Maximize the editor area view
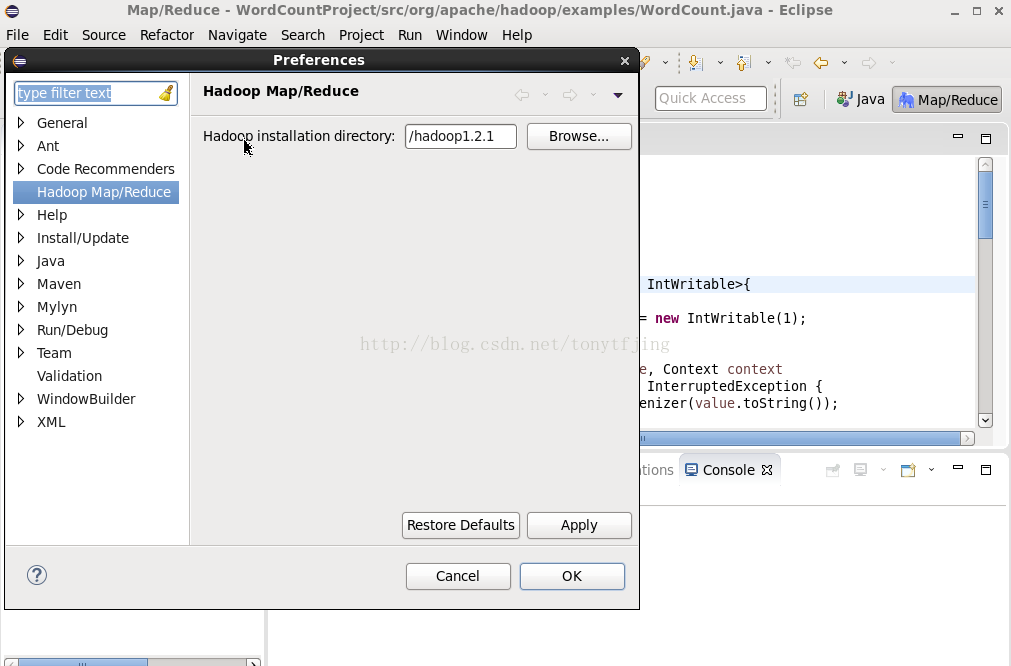 986,139
